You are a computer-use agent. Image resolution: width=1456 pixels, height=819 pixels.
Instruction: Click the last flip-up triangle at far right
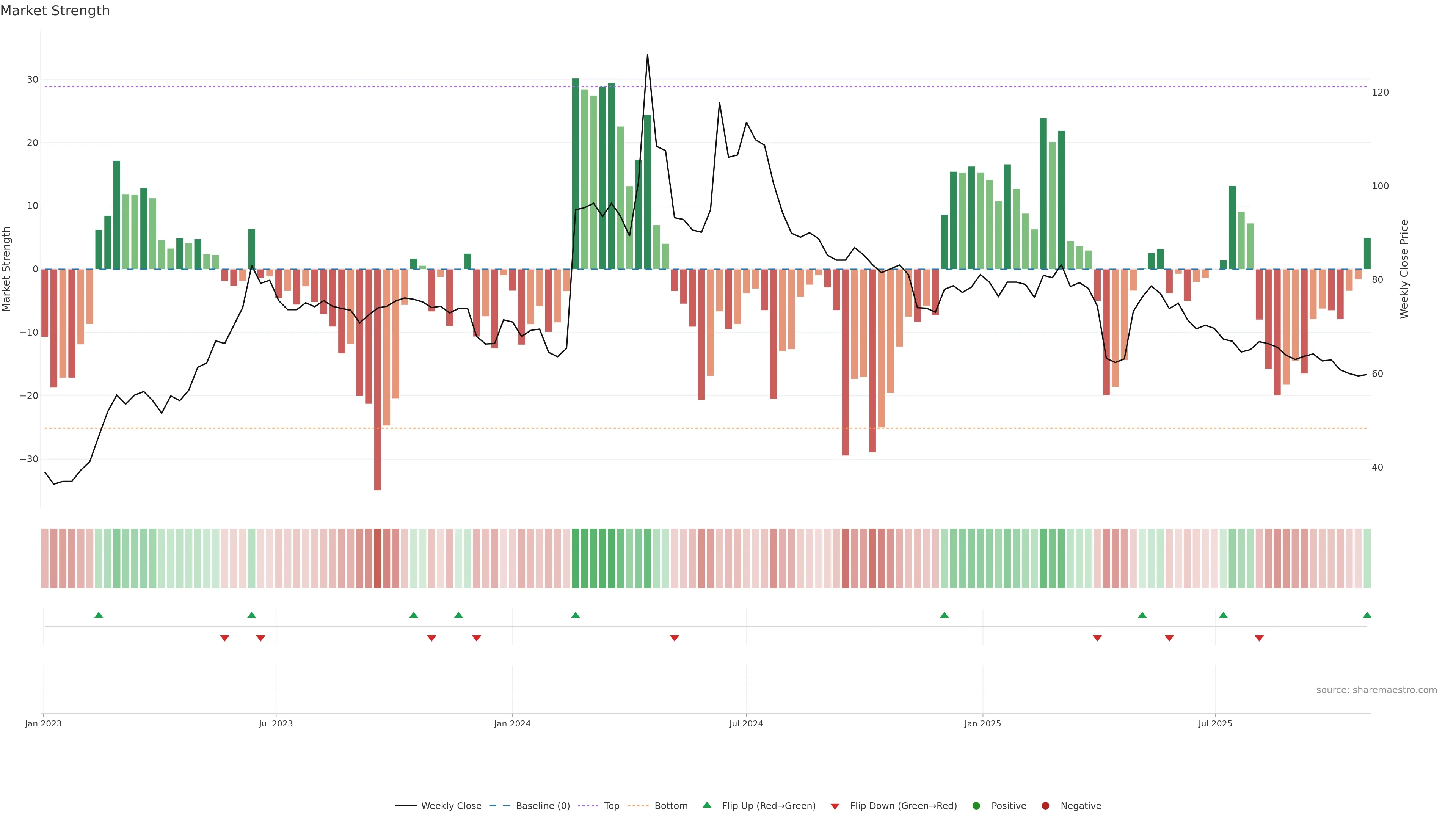click(x=1367, y=615)
